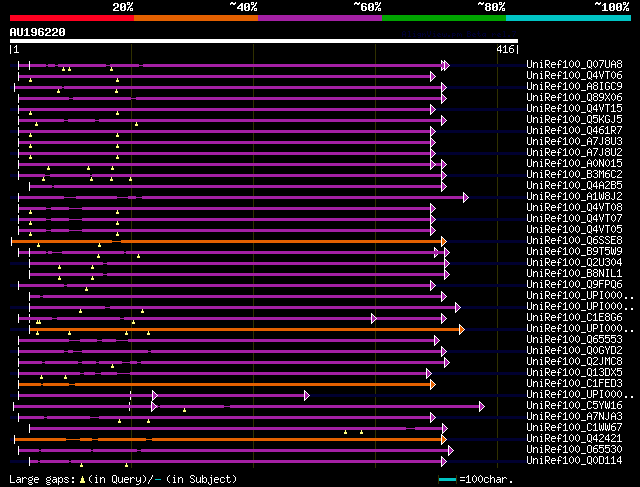Click the orange alignment bar of Q42421
This screenshot has width=640, height=487.
click(230, 440)
